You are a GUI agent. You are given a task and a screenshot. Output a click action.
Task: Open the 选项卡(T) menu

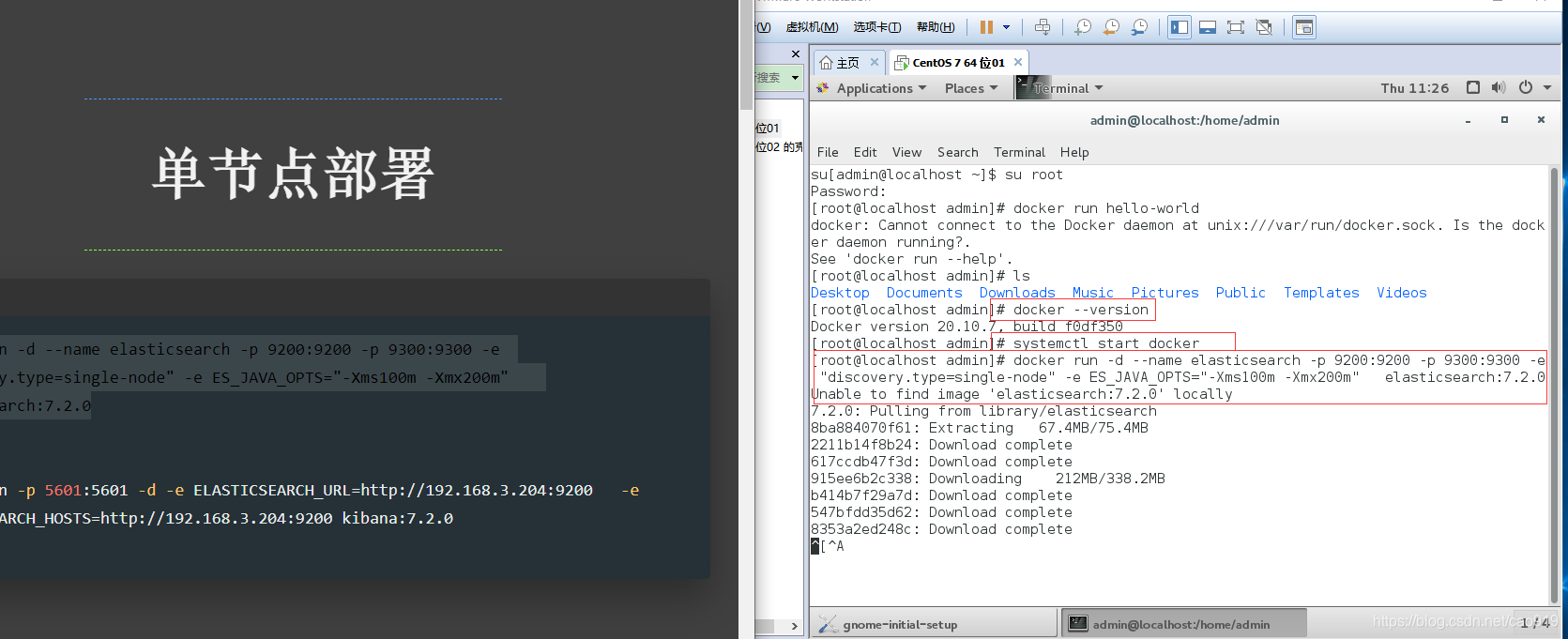tap(876, 27)
